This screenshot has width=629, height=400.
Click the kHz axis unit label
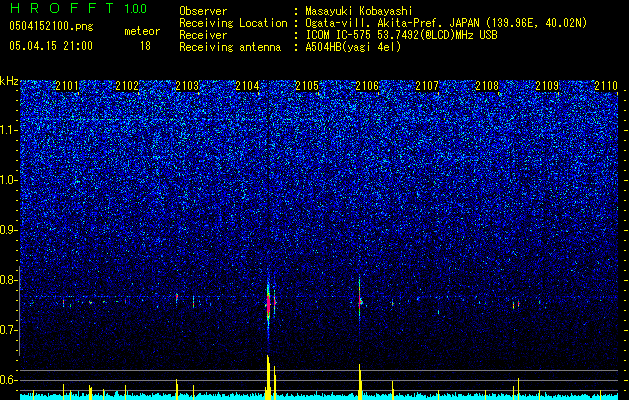pyautogui.click(x=9, y=81)
